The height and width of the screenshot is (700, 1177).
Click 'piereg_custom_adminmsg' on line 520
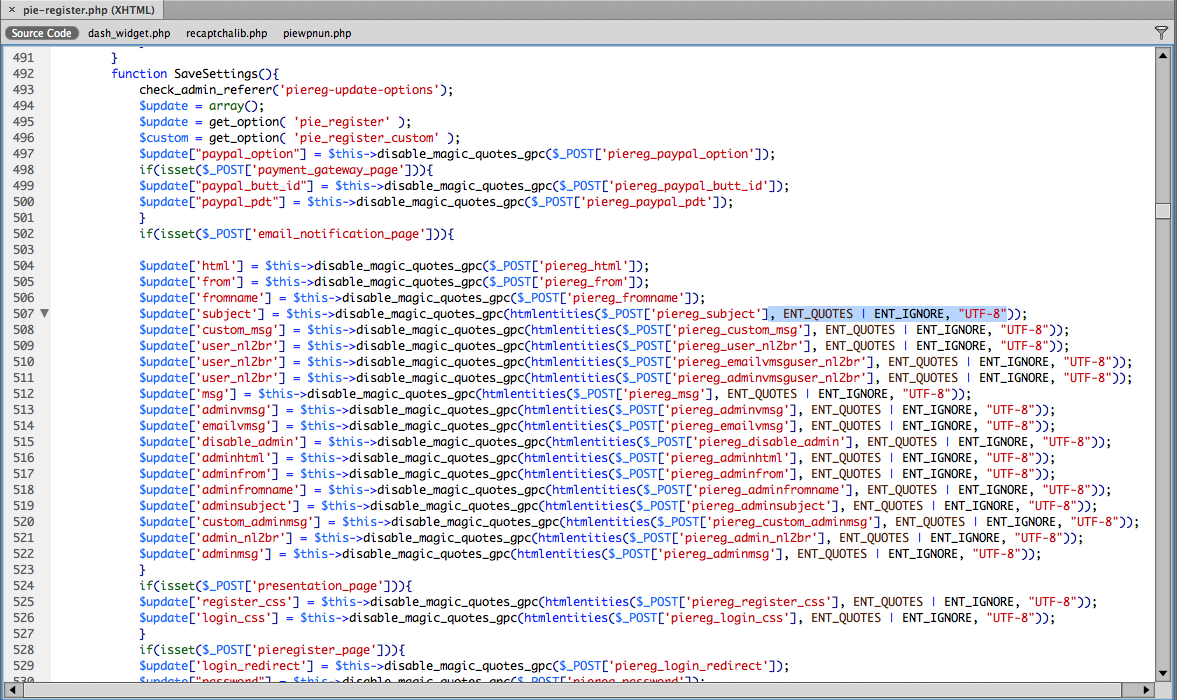coord(790,522)
